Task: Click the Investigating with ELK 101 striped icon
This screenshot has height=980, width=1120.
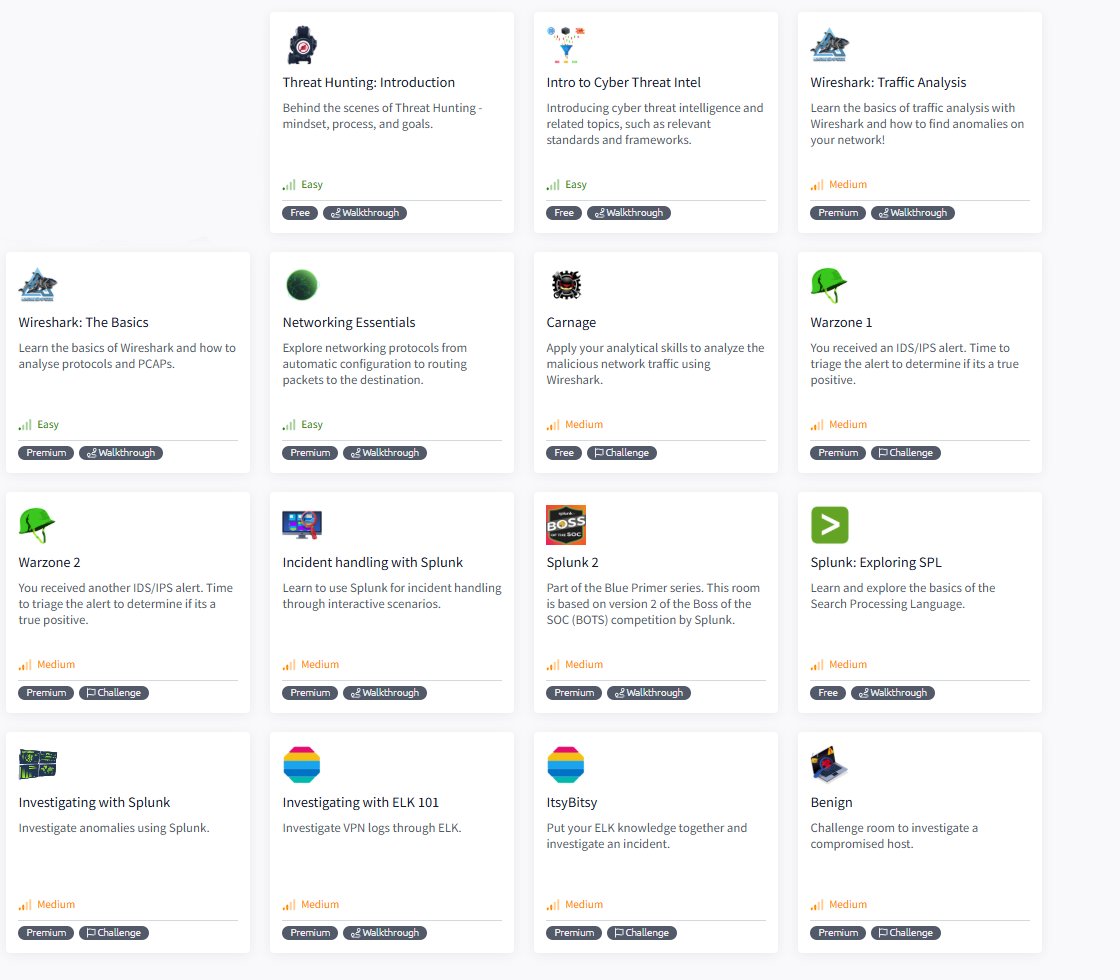Action: click(x=301, y=765)
